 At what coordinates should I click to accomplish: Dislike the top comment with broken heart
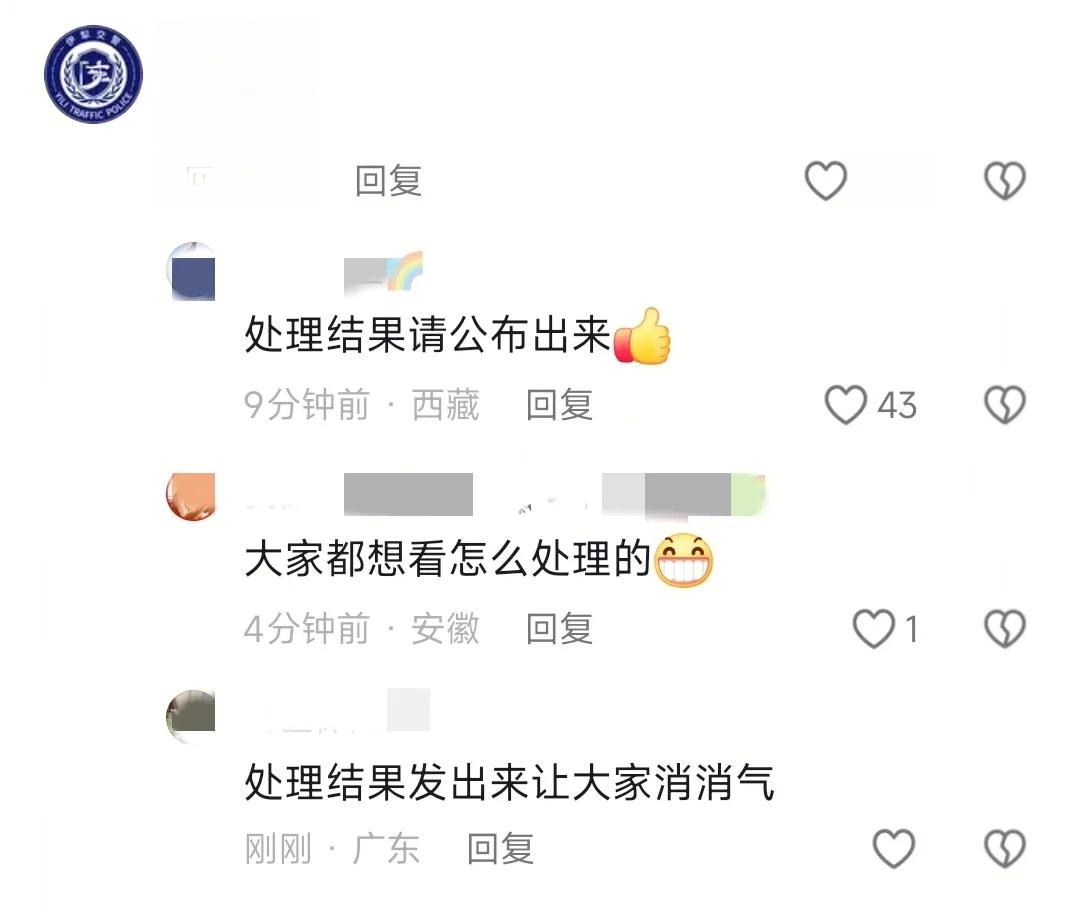(x=1005, y=180)
